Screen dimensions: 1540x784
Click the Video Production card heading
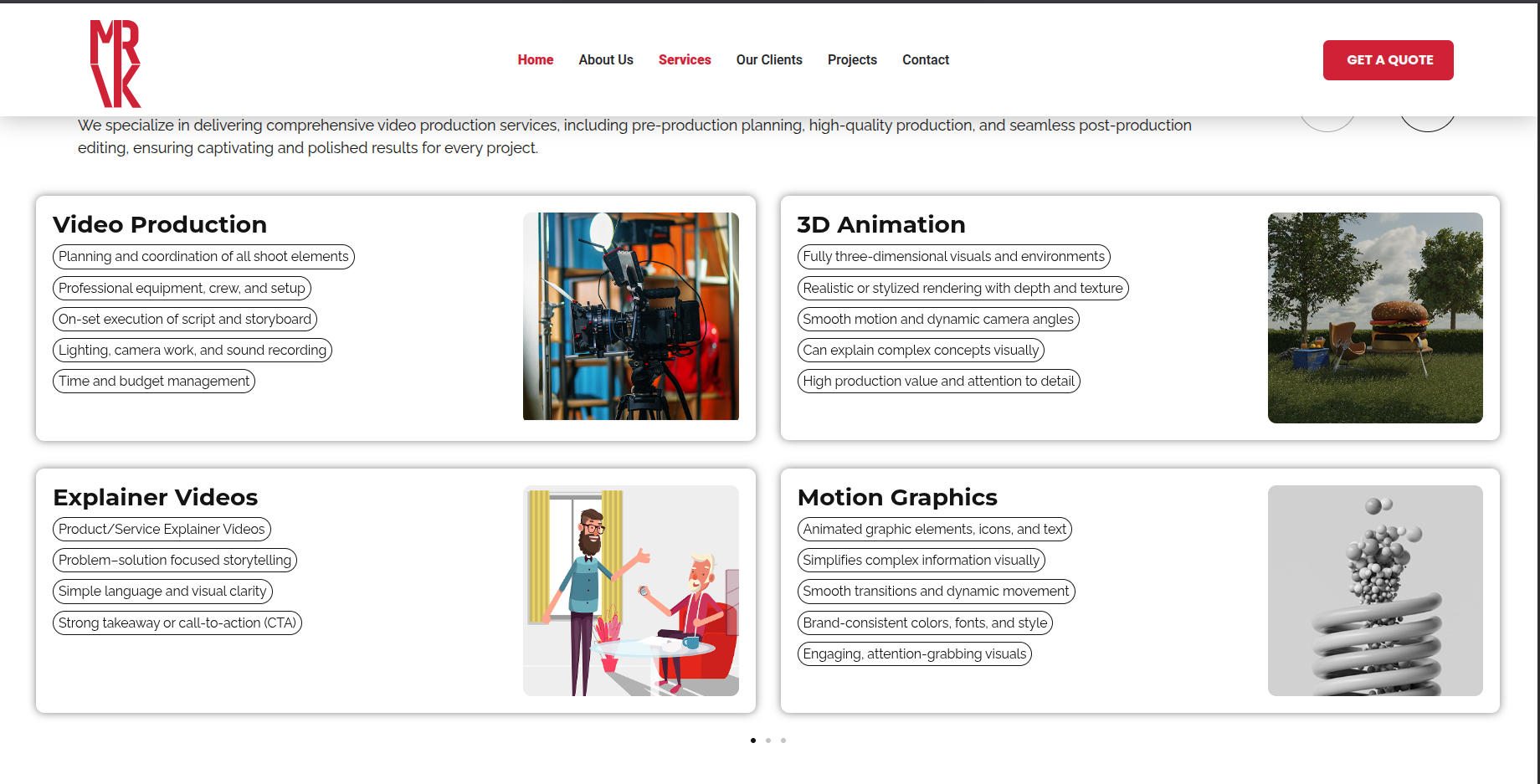pos(160,225)
